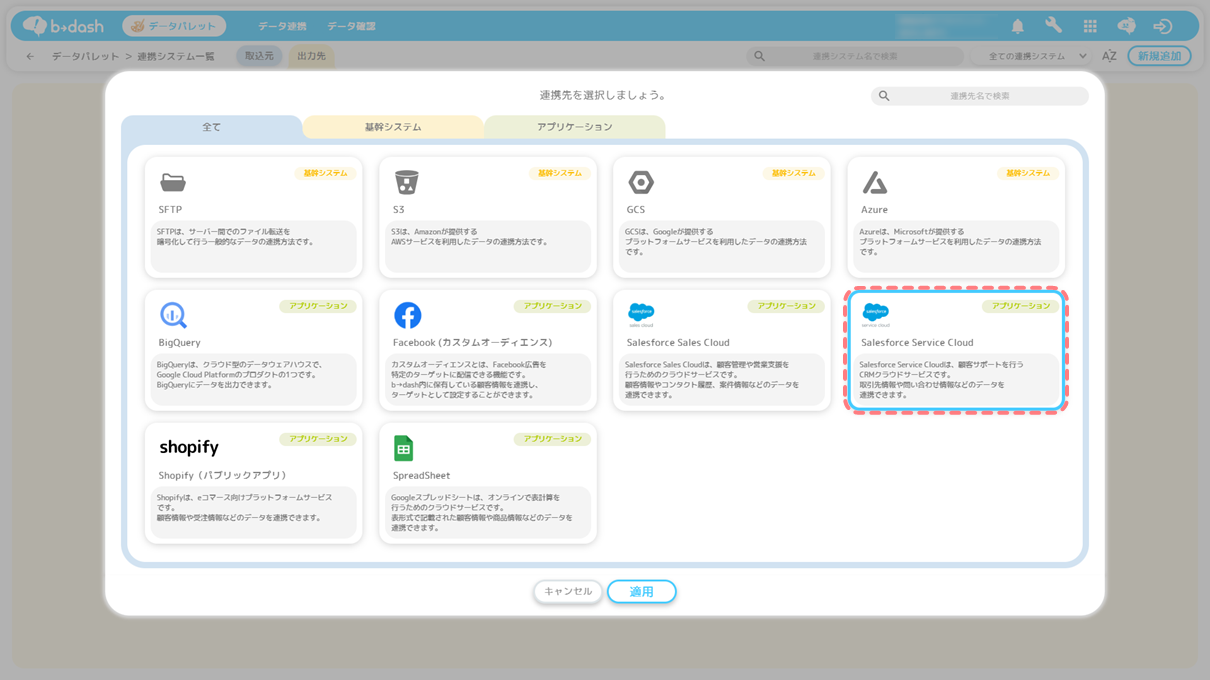Focus the 連携システム名で検索 search field
The width and height of the screenshot is (1210, 680).
tap(855, 56)
